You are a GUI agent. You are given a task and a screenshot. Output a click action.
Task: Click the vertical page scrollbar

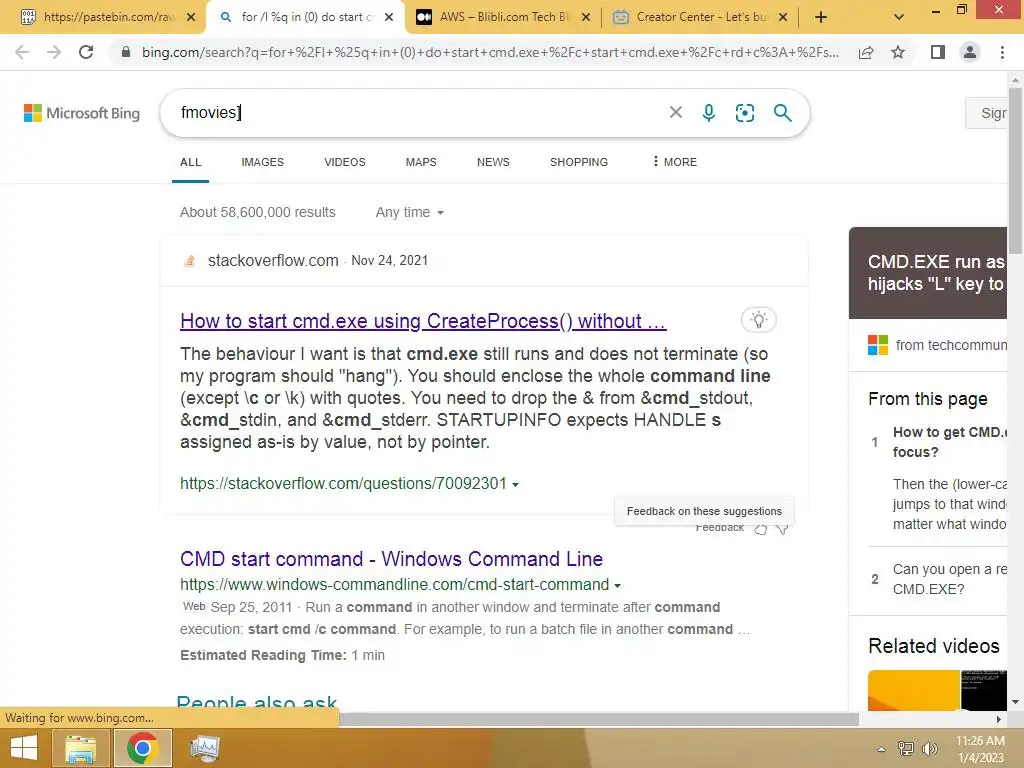pyautogui.click(x=1015, y=170)
